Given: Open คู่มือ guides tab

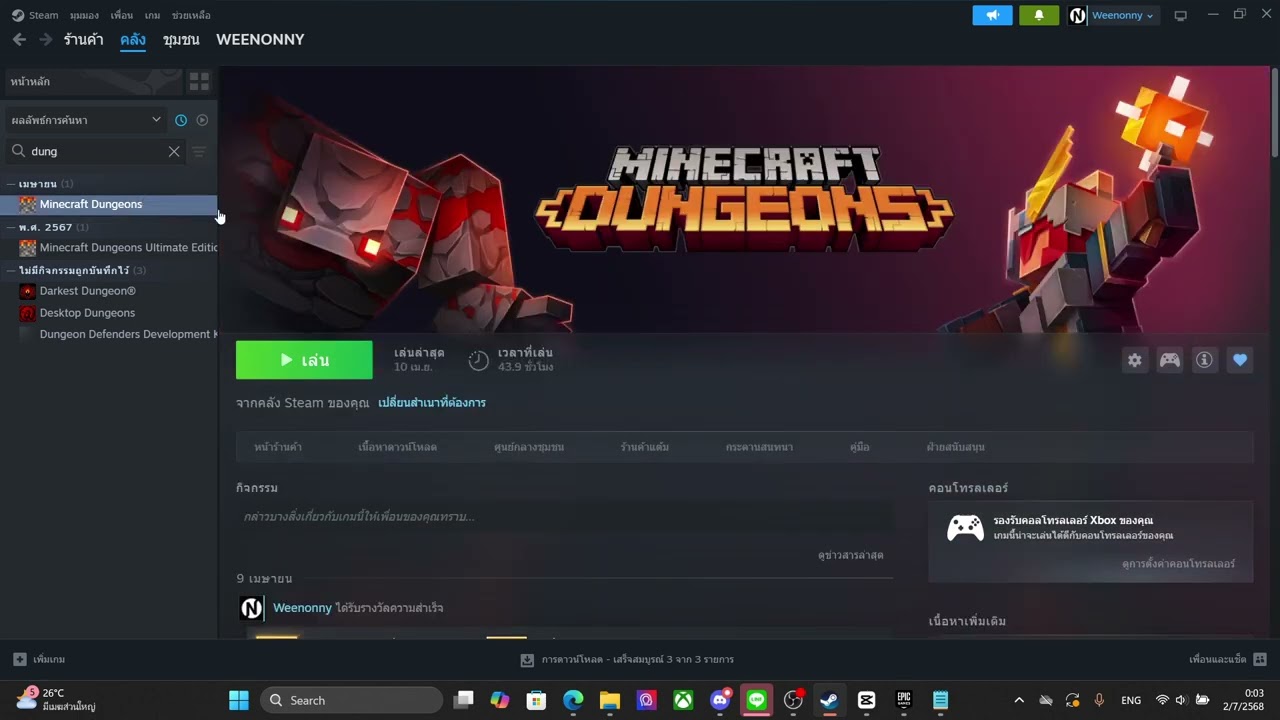Looking at the screenshot, I should coord(859,447).
